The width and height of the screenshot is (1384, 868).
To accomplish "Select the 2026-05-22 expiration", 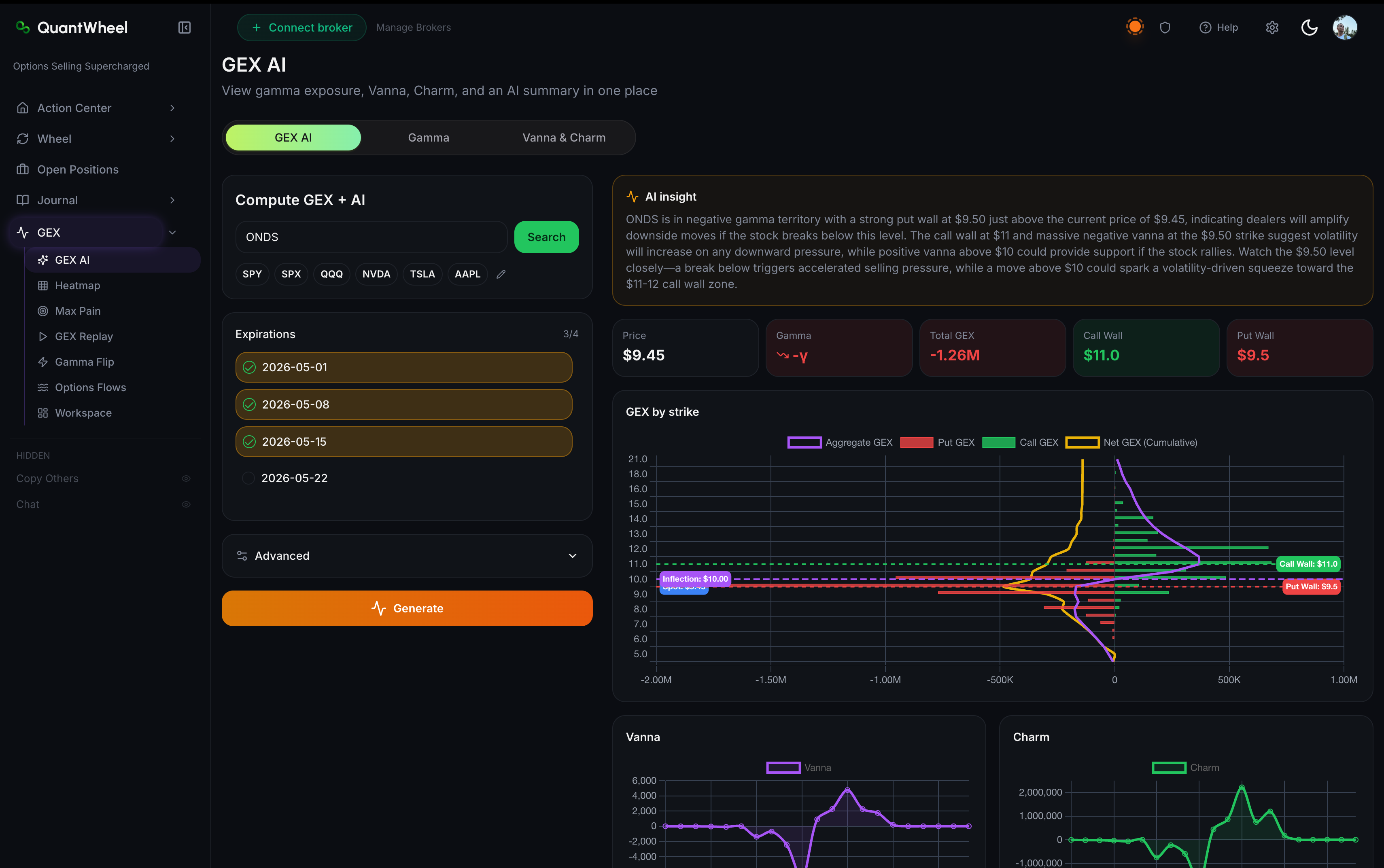I will click(404, 478).
